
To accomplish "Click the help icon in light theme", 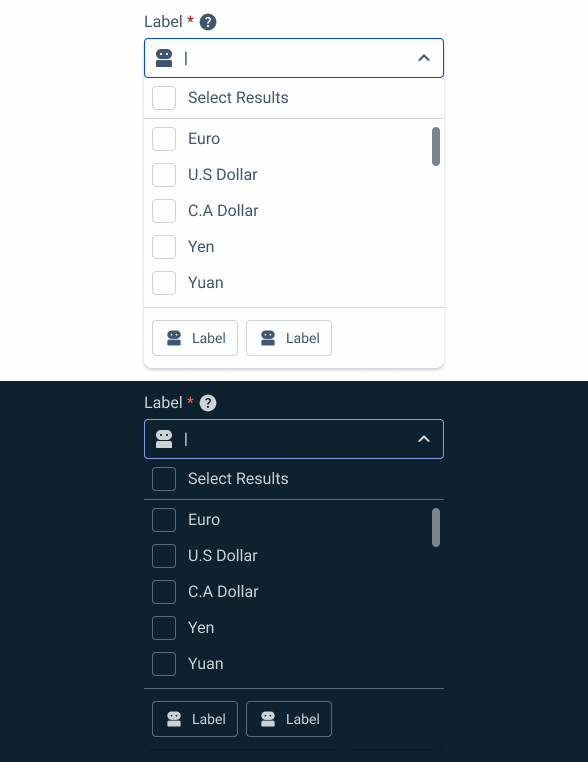I will (208, 22).
